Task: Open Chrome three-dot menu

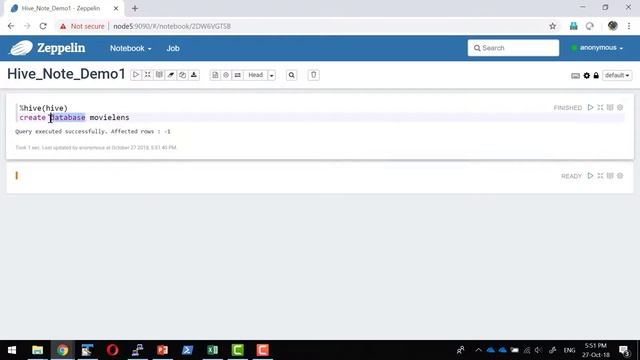Action: point(629,26)
